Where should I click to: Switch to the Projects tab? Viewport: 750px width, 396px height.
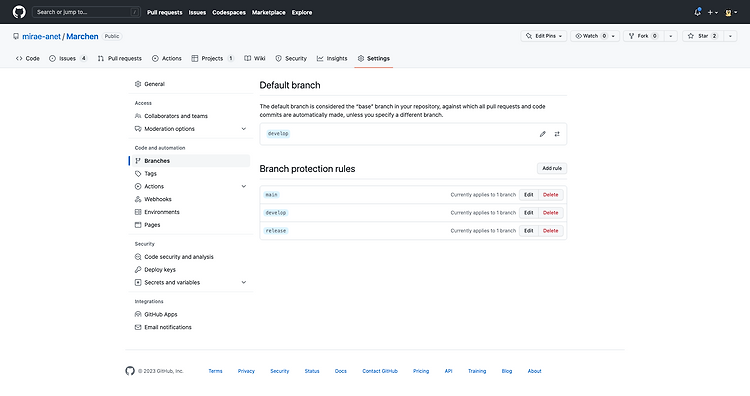tap(212, 58)
